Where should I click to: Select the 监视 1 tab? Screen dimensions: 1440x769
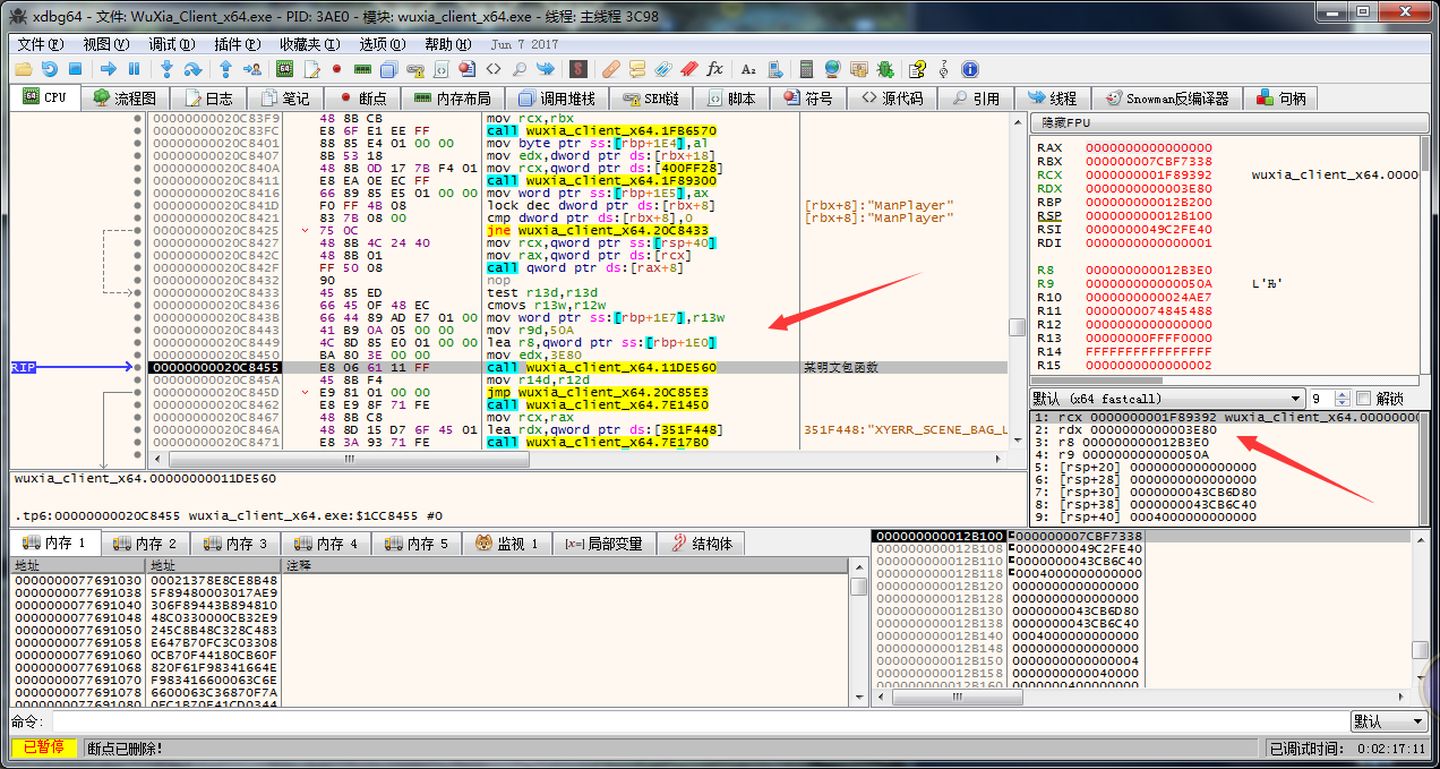pyautogui.click(x=508, y=543)
